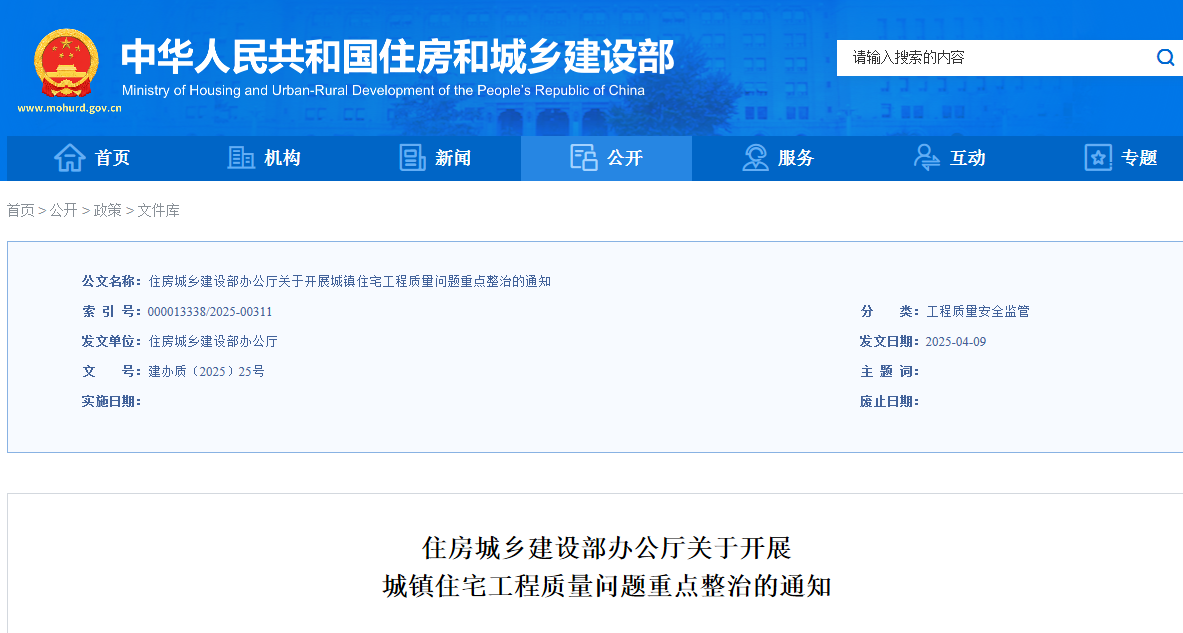The height and width of the screenshot is (633, 1183).
Task: Open the 机构 navigation tab
Action: pyautogui.click(x=264, y=158)
